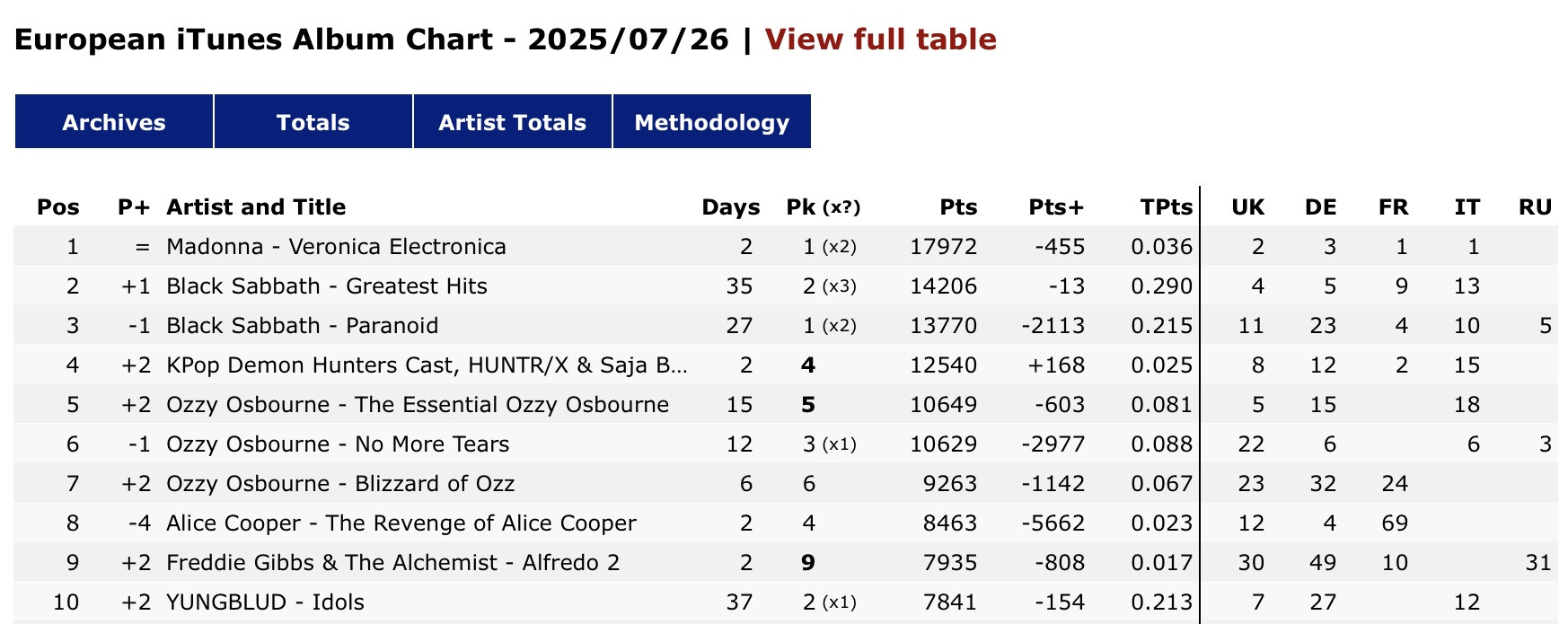
Task: Select the KPop Demon Hunters Cast entry
Action: tap(427, 365)
